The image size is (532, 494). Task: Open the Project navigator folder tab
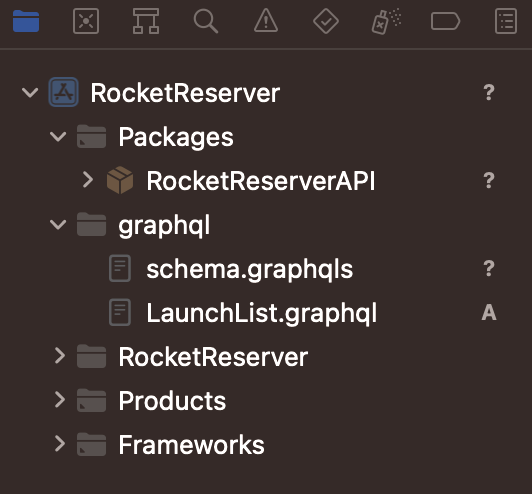tap(26, 21)
